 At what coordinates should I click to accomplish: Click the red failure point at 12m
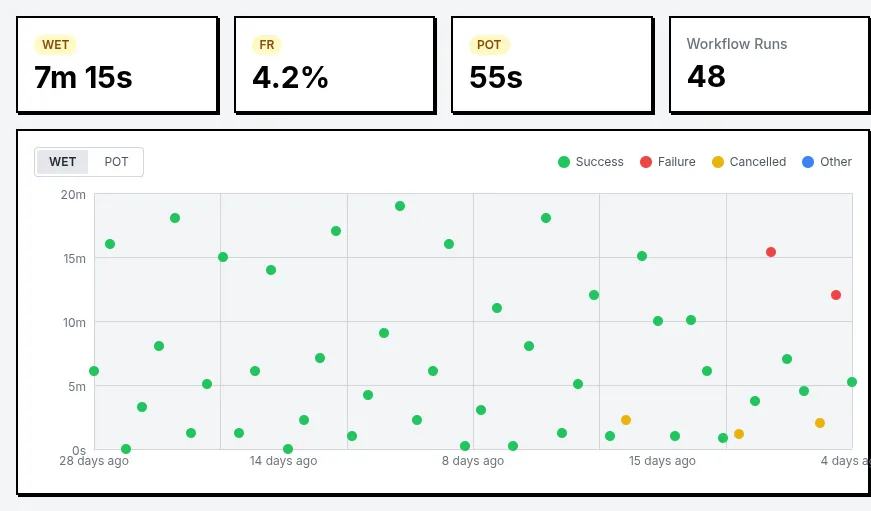(836, 295)
